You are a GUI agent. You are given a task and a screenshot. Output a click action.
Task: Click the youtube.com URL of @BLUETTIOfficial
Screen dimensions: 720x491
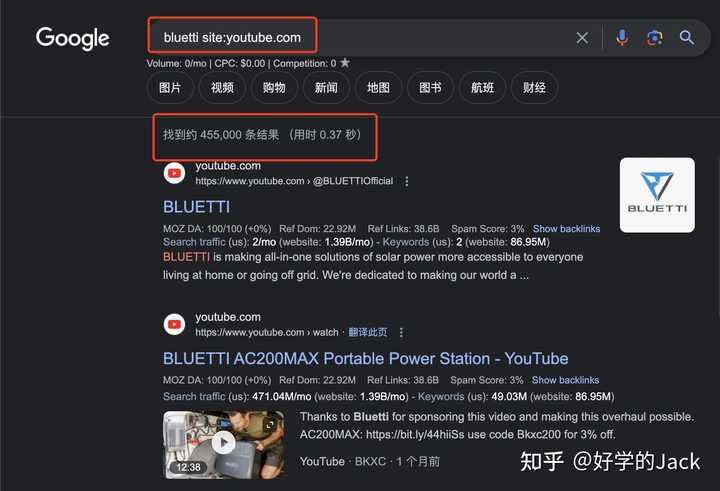point(294,181)
